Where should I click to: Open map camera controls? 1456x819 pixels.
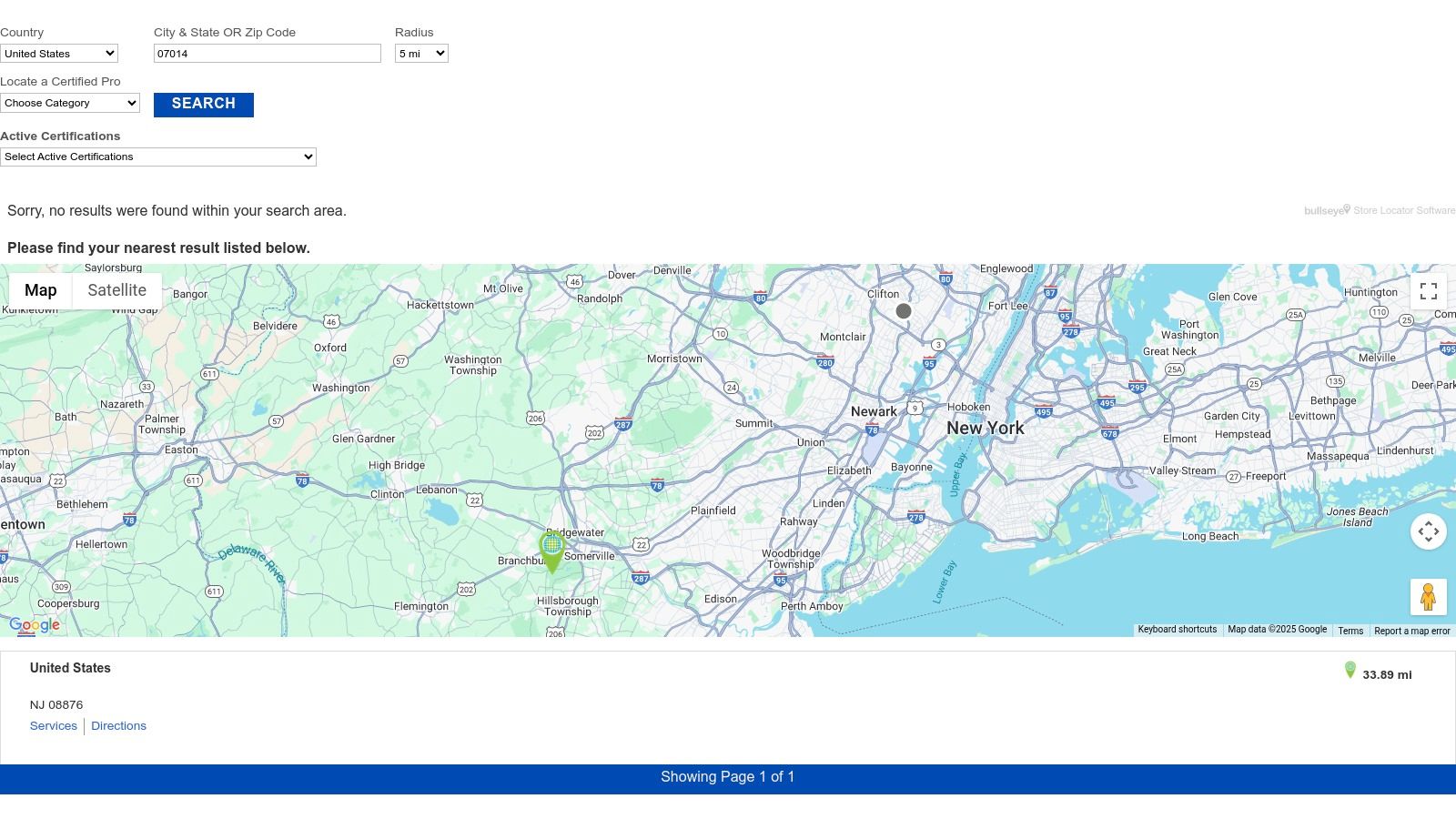point(1428,531)
